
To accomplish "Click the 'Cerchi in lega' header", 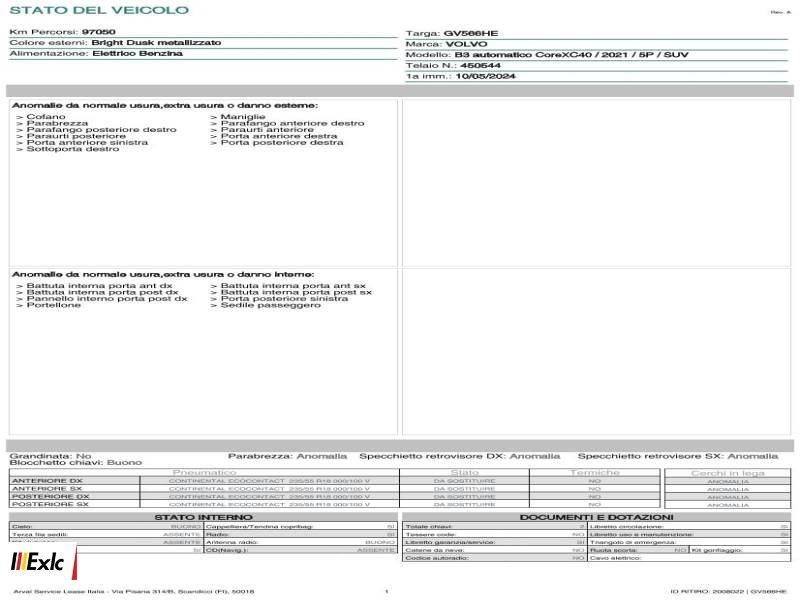I will tap(728, 473).
